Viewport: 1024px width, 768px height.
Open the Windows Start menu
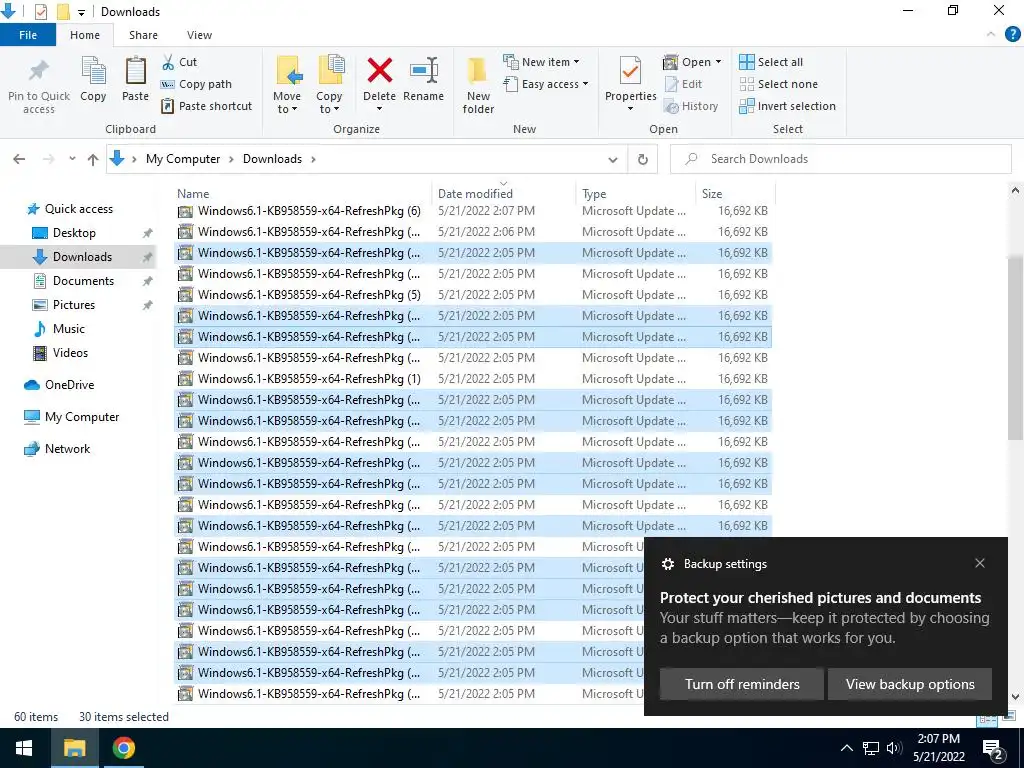tap(24, 748)
